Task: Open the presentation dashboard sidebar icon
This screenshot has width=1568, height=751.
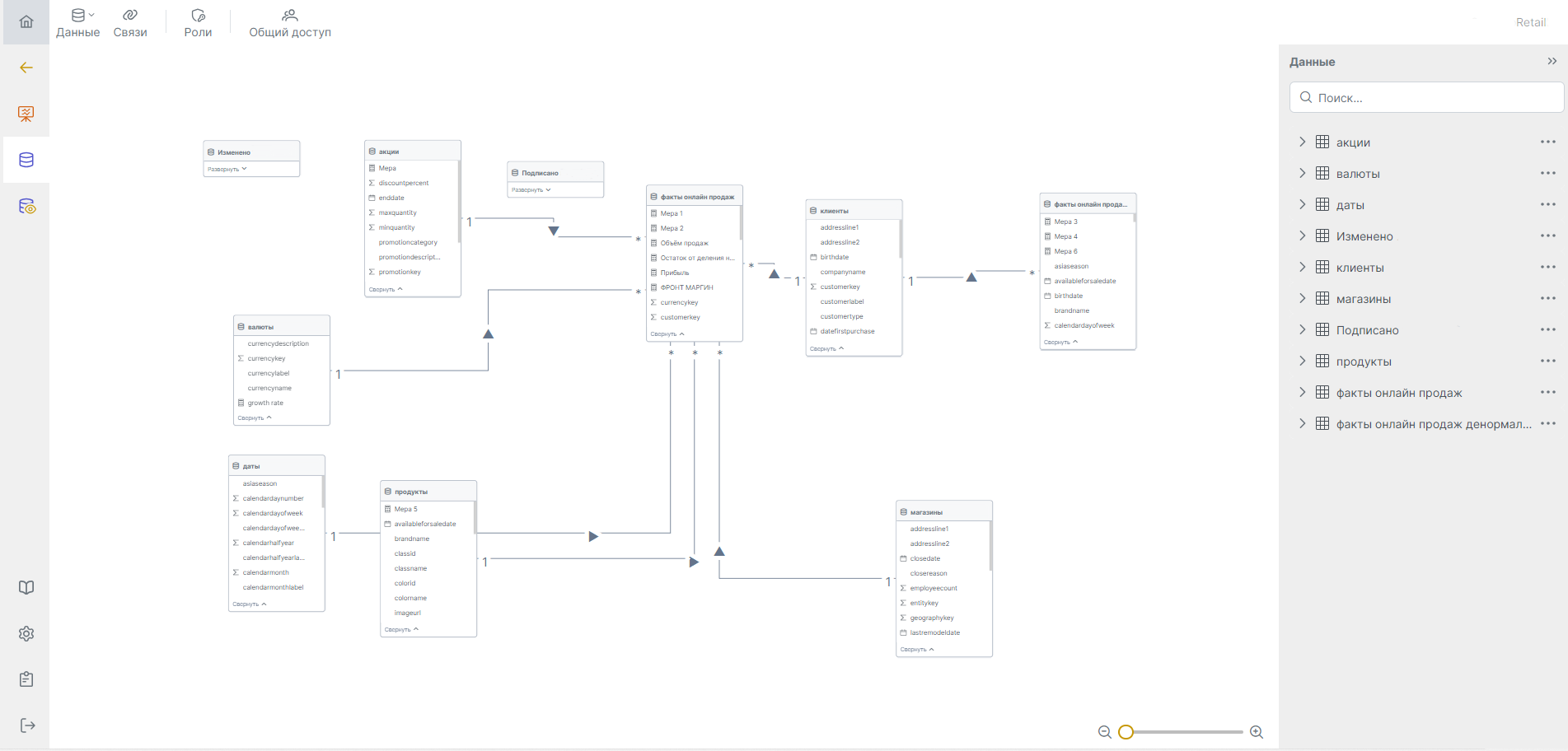Action: click(26, 114)
